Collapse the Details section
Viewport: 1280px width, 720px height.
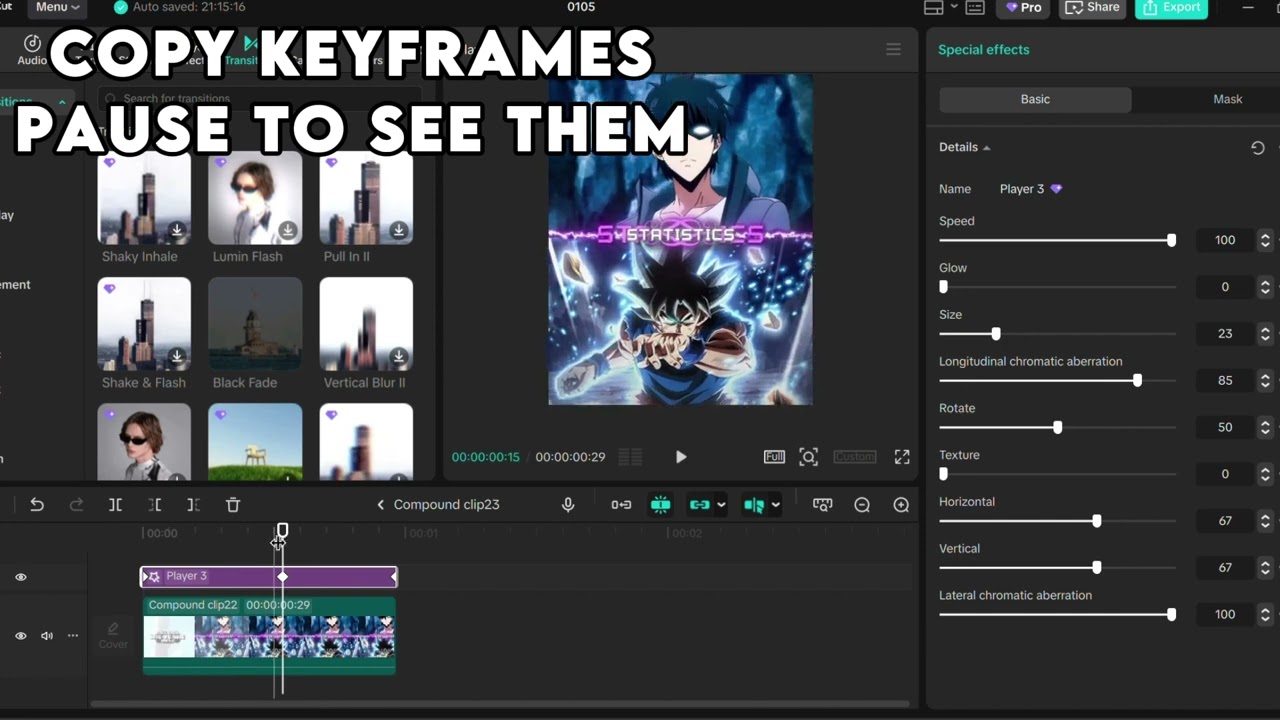[986, 148]
